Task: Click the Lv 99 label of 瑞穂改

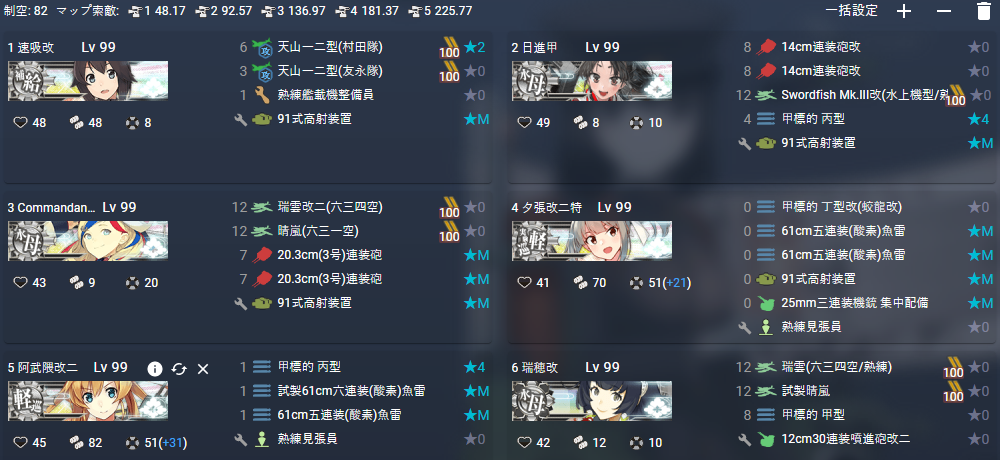Action: pos(602,367)
